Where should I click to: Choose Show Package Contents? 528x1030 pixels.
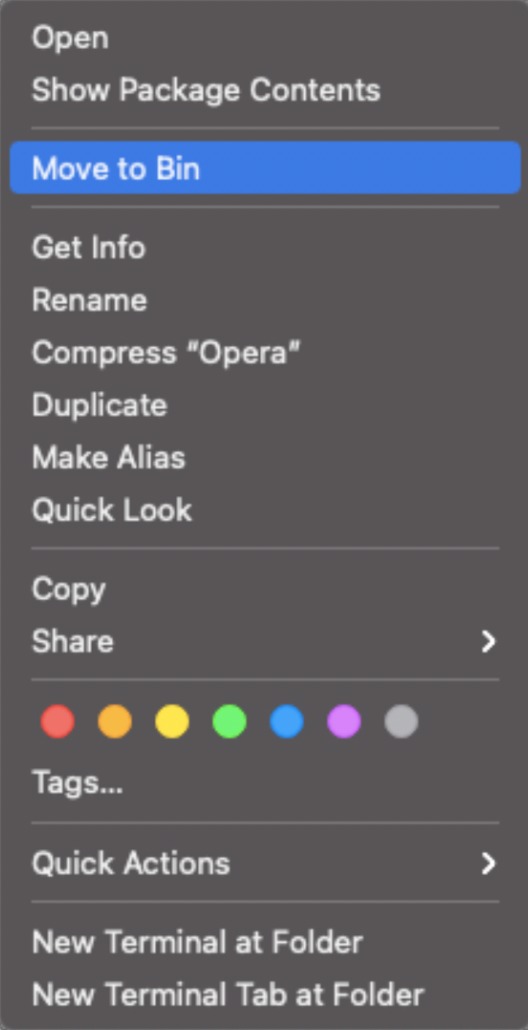coord(265,90)
